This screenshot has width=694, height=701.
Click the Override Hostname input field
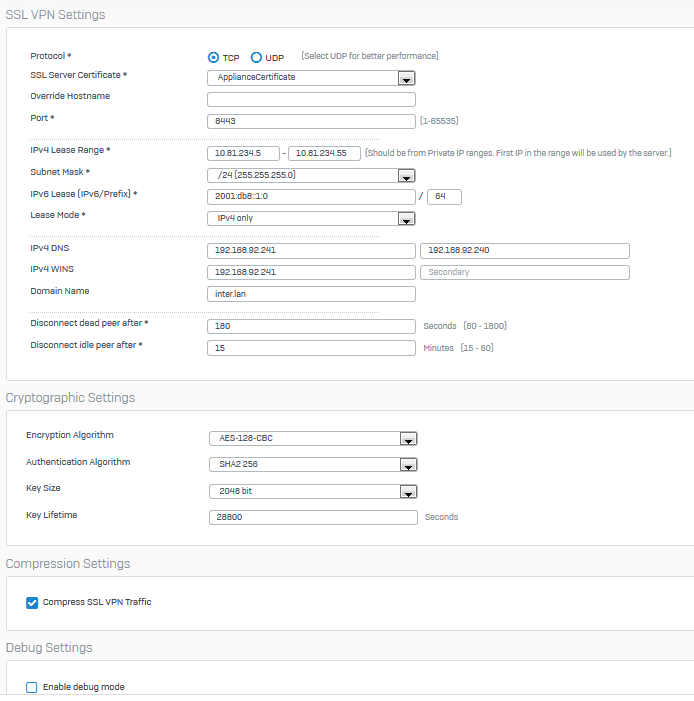tap(311, 100)
